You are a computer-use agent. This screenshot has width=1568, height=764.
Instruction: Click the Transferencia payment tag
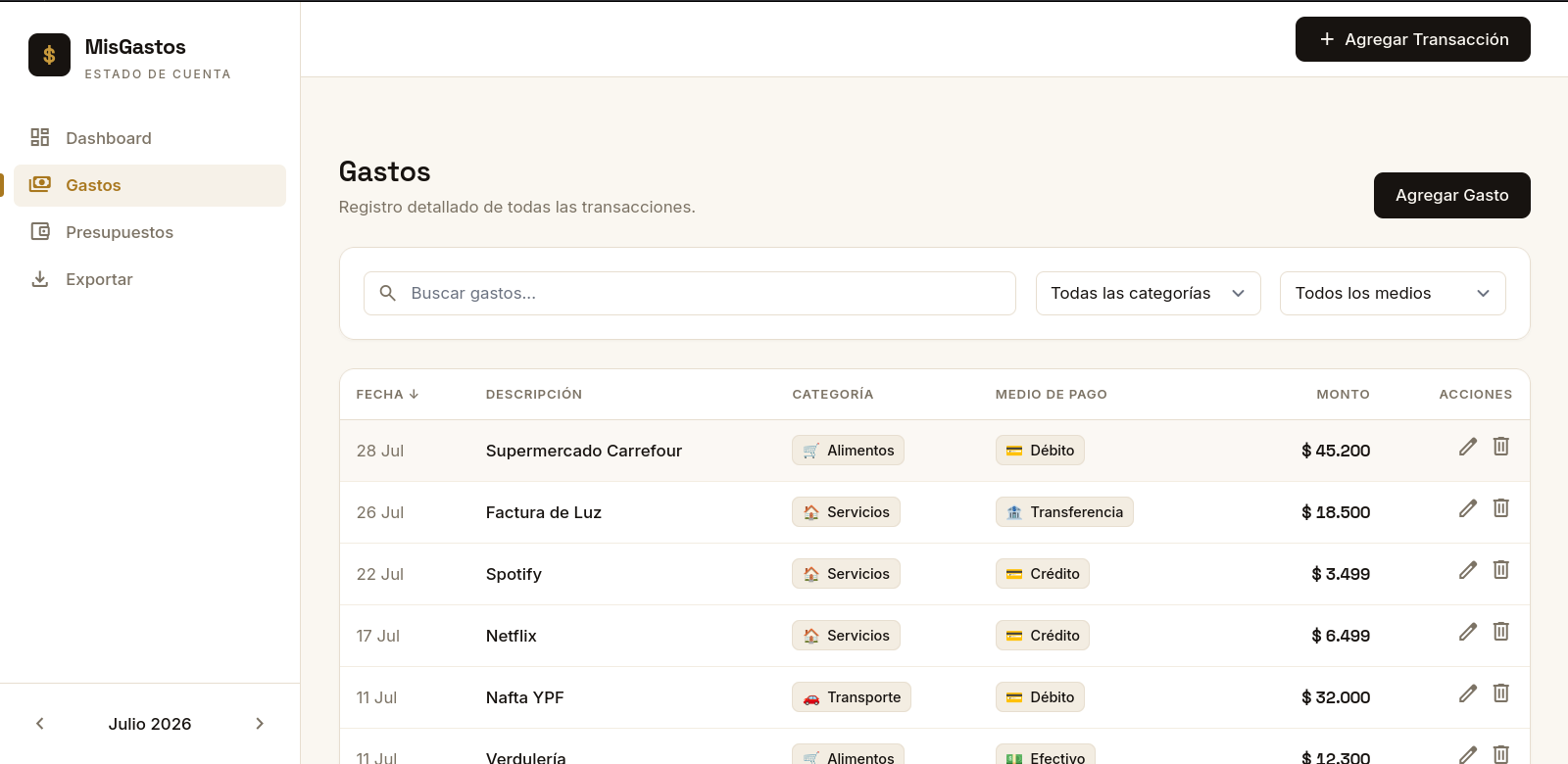coord(1064,512)
